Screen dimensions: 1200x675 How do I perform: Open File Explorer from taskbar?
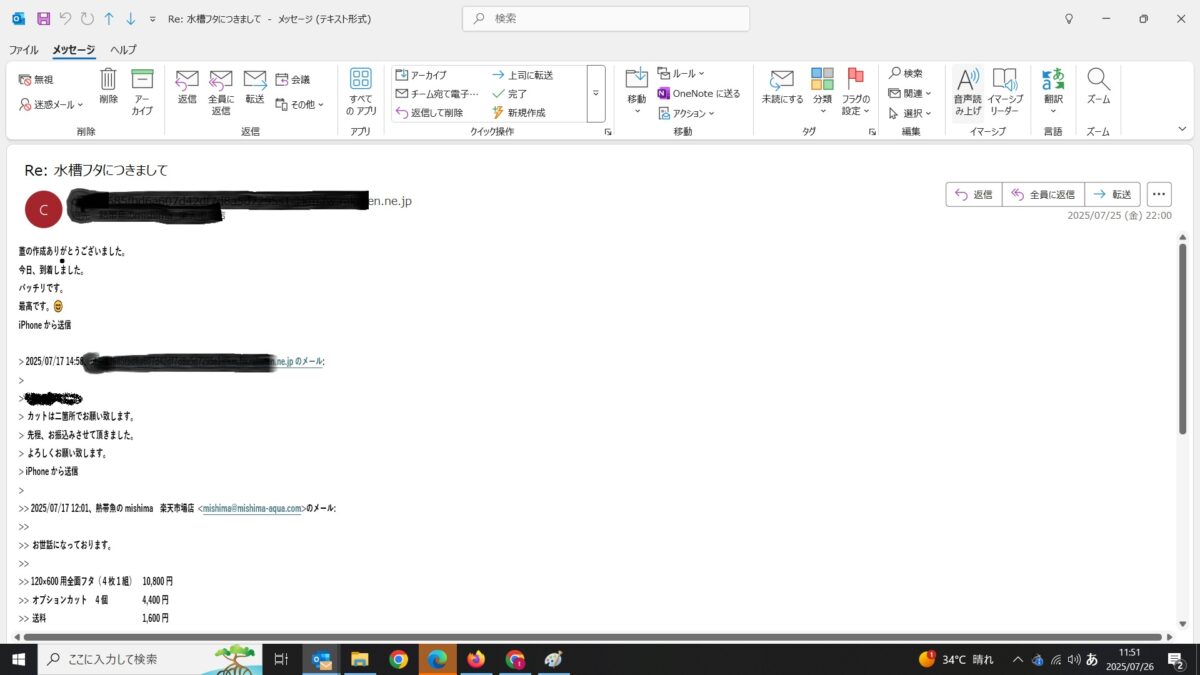pyautogui.click(x=360, y=659)
